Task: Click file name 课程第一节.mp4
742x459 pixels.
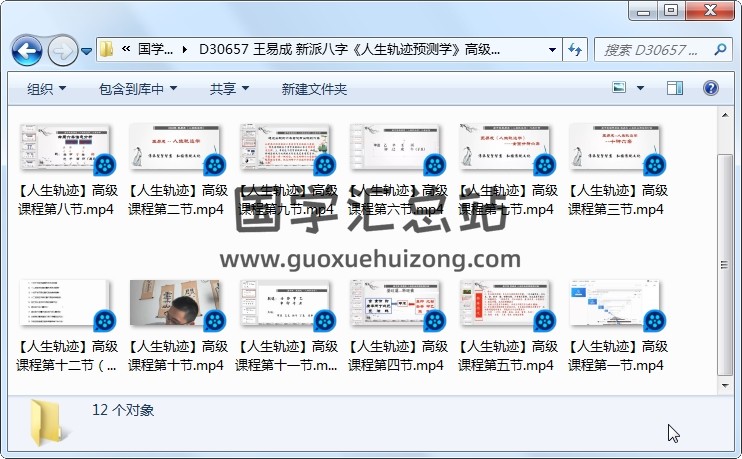Action: click(616, 365)
